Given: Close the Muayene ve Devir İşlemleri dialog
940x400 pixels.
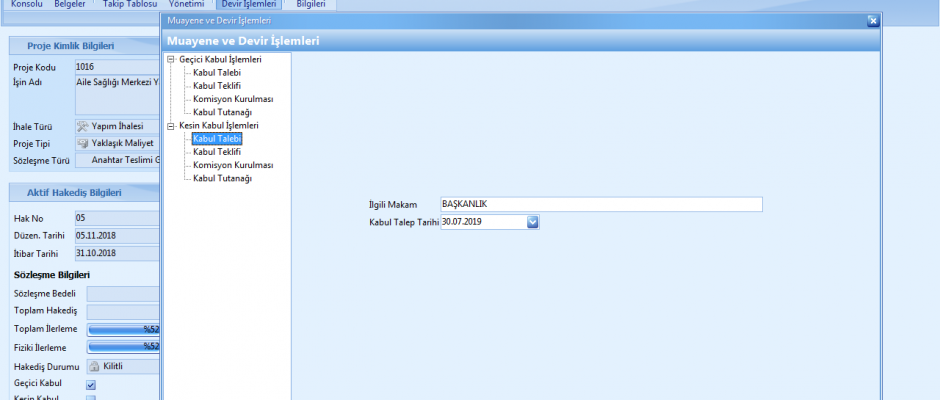Looking at the screenshot, I should coord(872,20).
